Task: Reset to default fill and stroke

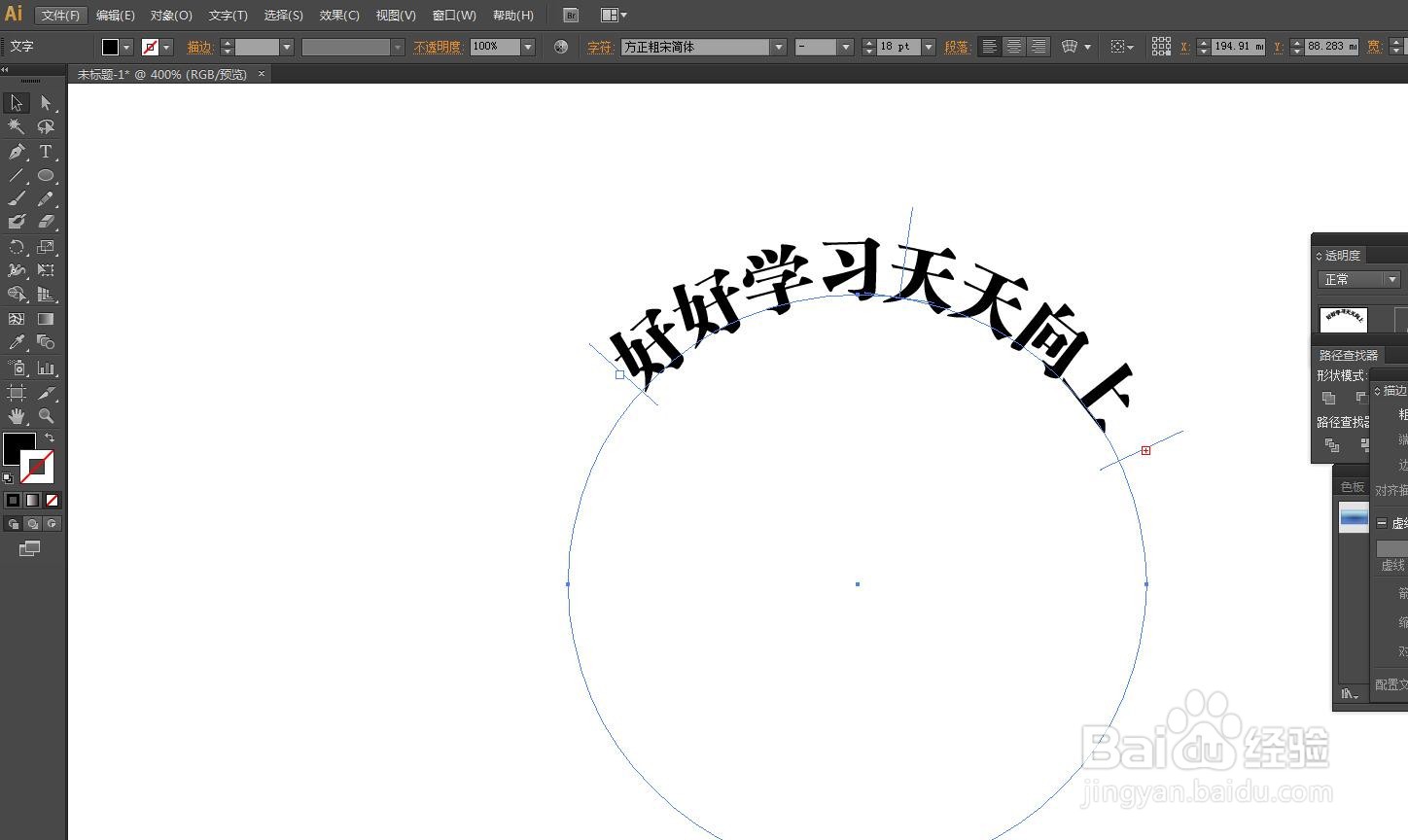Action: point(8,477)
